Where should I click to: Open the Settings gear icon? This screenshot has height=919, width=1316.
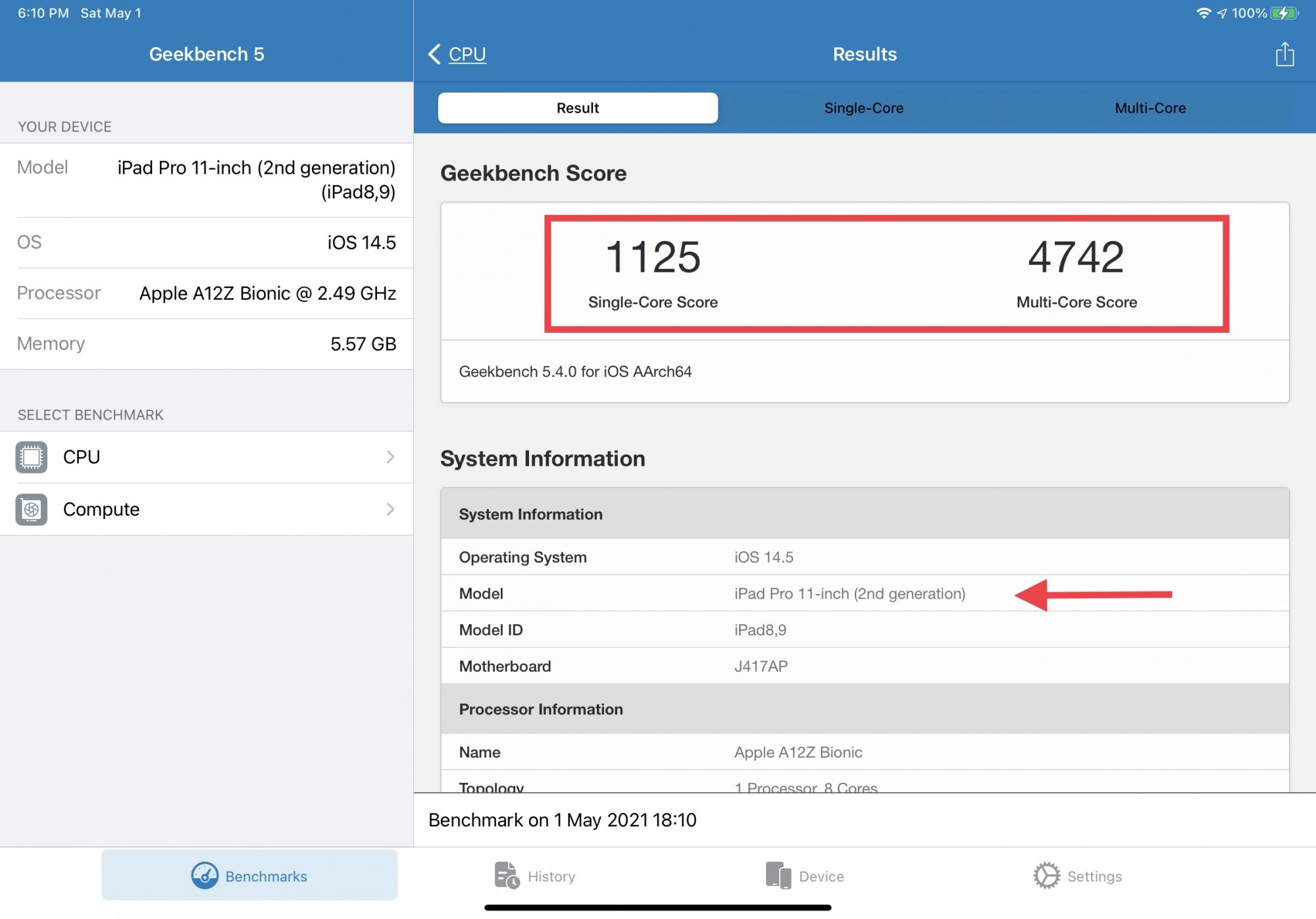point(1046,876)
